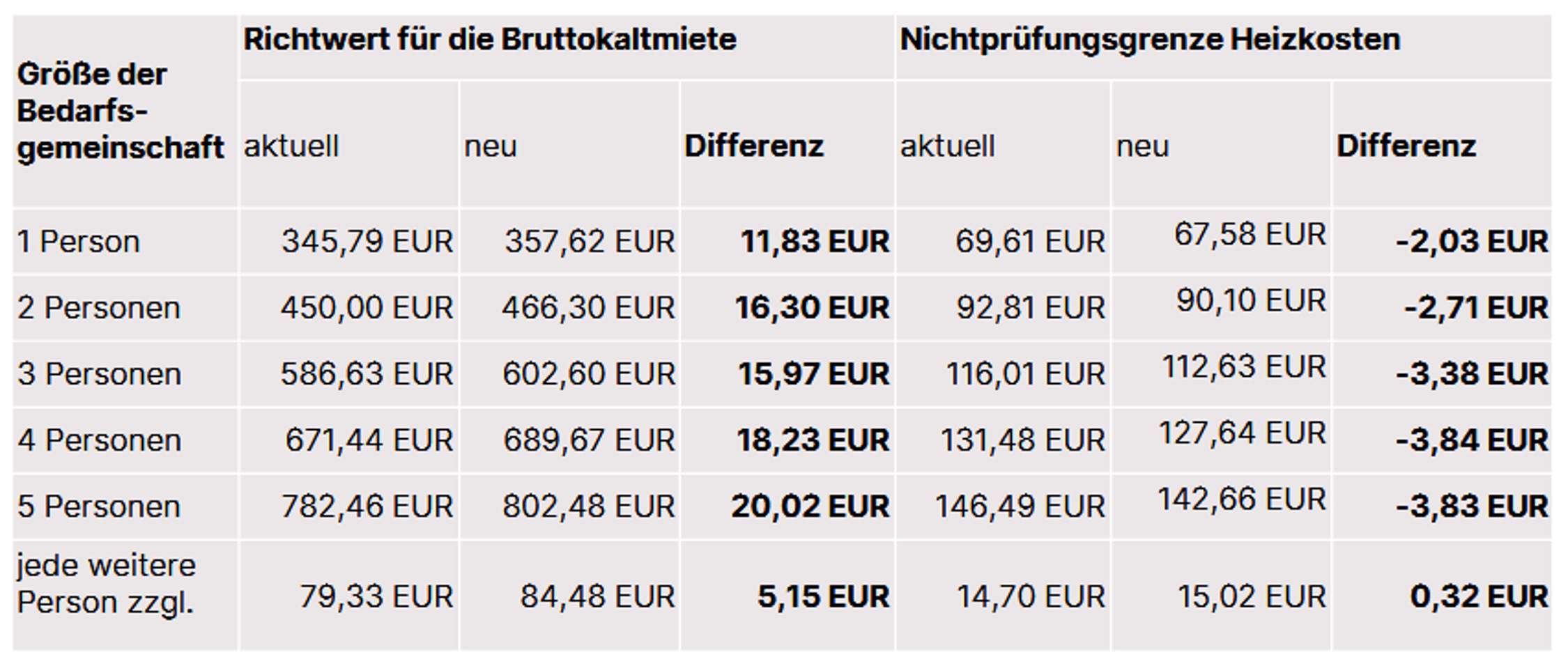Select the "20,02 EUR" bold difference value
The height and width of the screenshot is (666, 1568).
pos(810,506)
